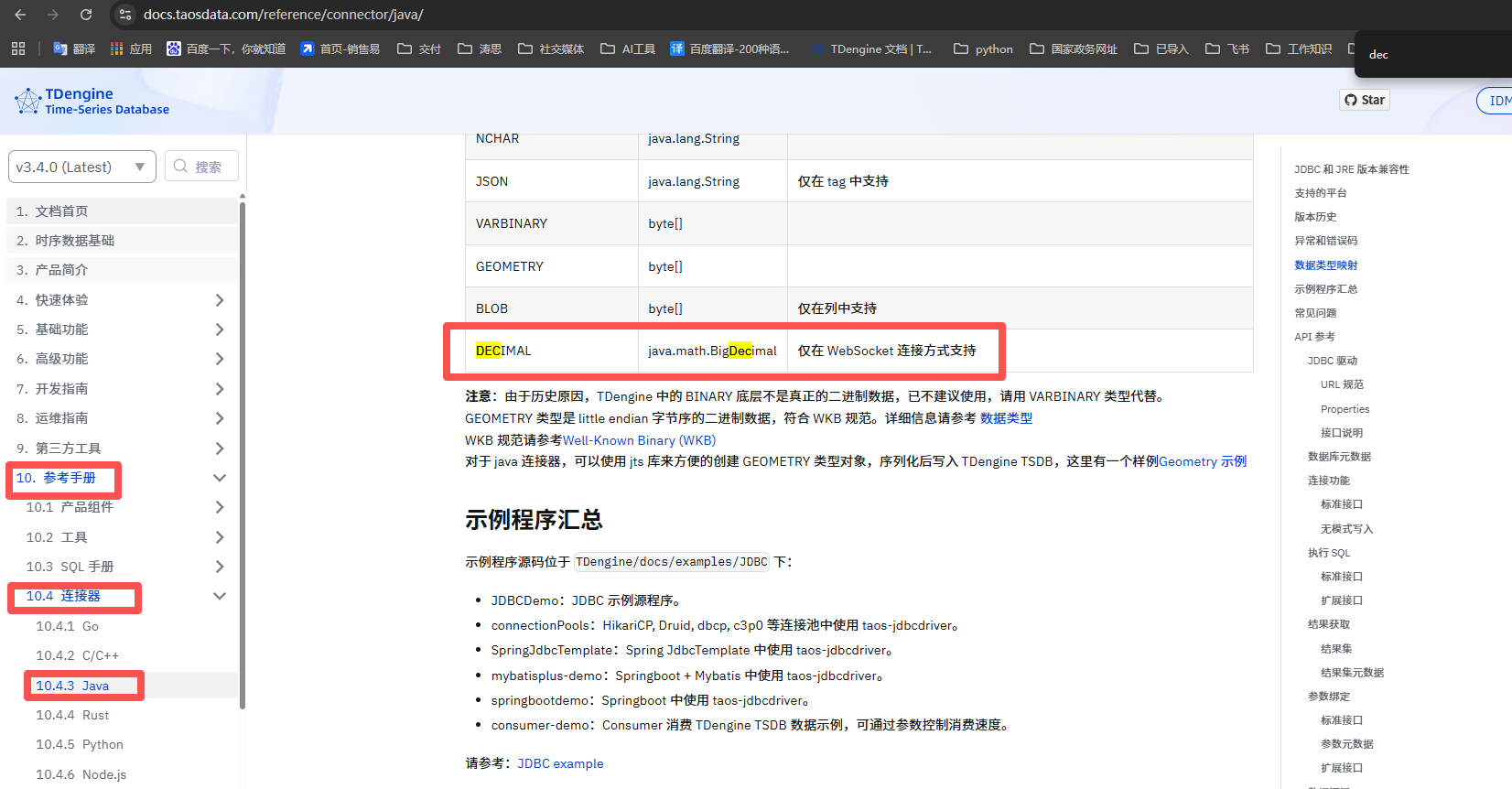Click the sidebar vertical scrollbar

(x=242, y=458)
